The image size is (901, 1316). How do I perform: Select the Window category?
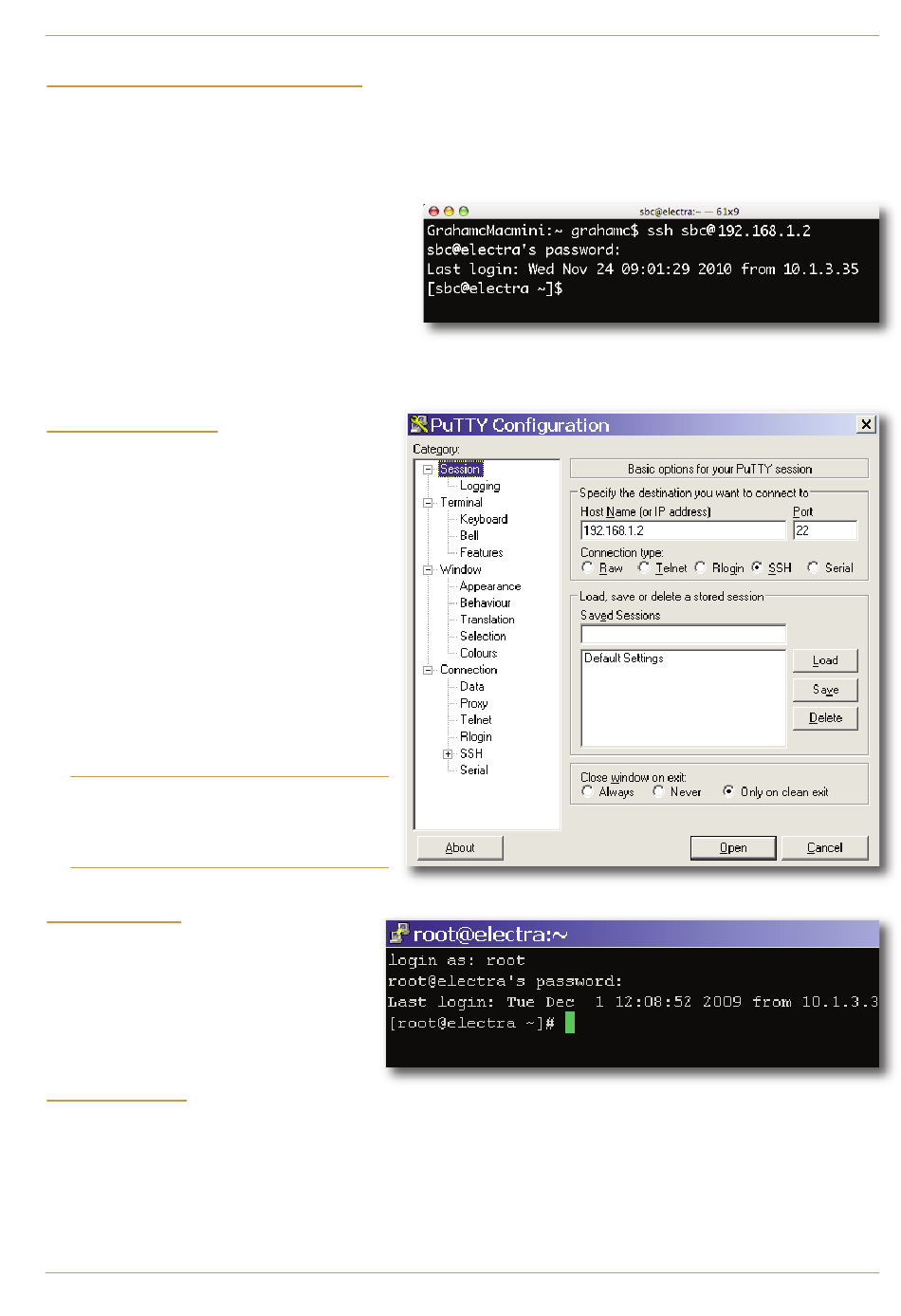[x=461, y=569]
